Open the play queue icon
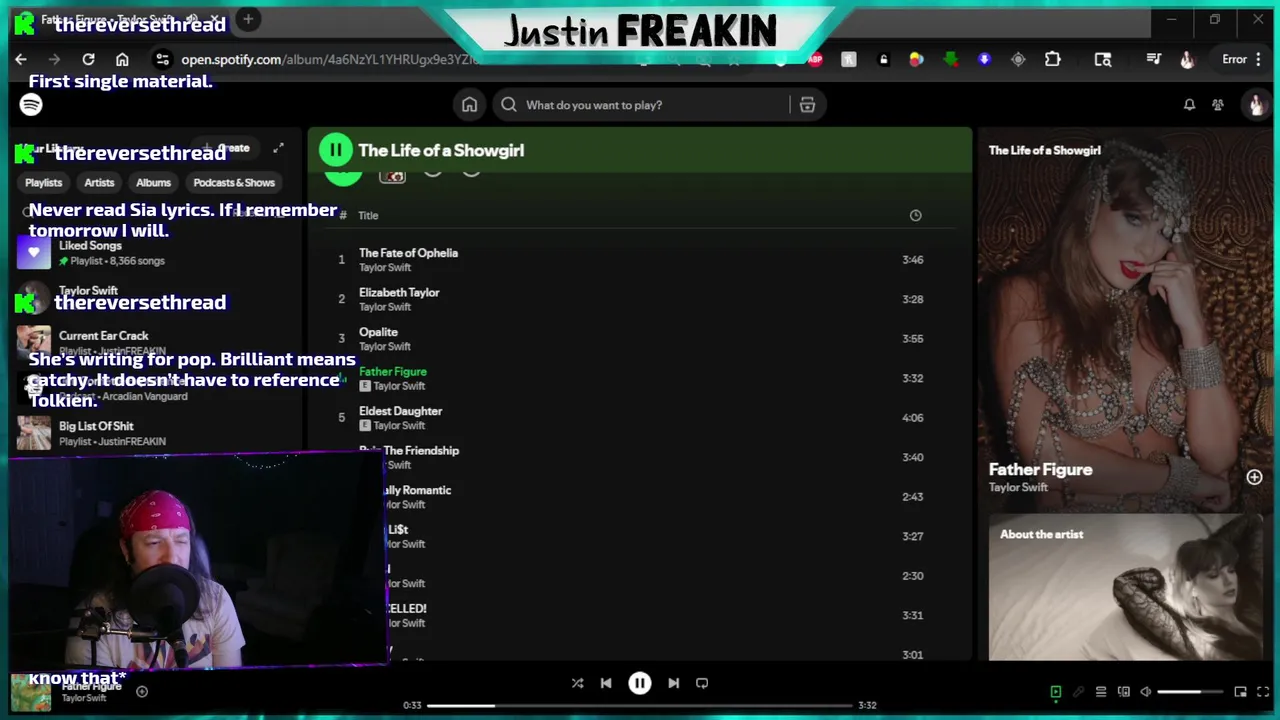The width and height of the screenshot is (1280, 720). (x=1101, y=692)
